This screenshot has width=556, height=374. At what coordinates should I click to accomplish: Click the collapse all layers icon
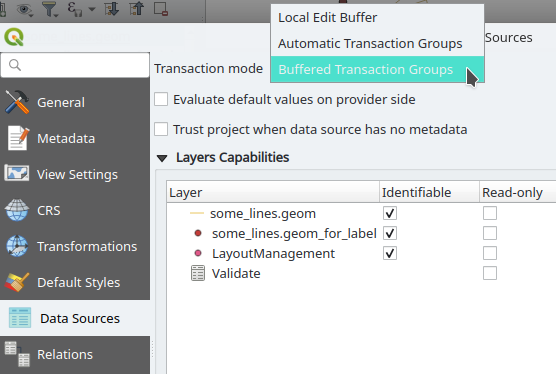click(x=136, y=9)
